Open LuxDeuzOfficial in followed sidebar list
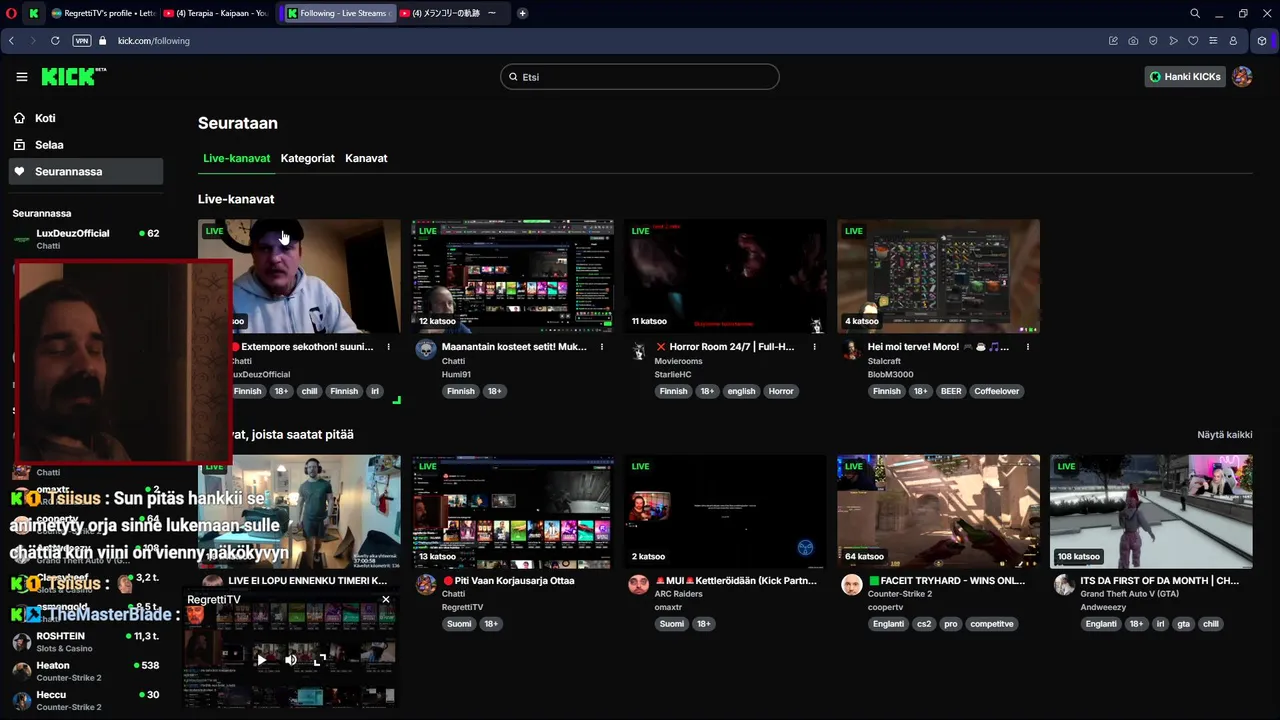Viewport: 1280px width, 720px height. click(85, 239)
